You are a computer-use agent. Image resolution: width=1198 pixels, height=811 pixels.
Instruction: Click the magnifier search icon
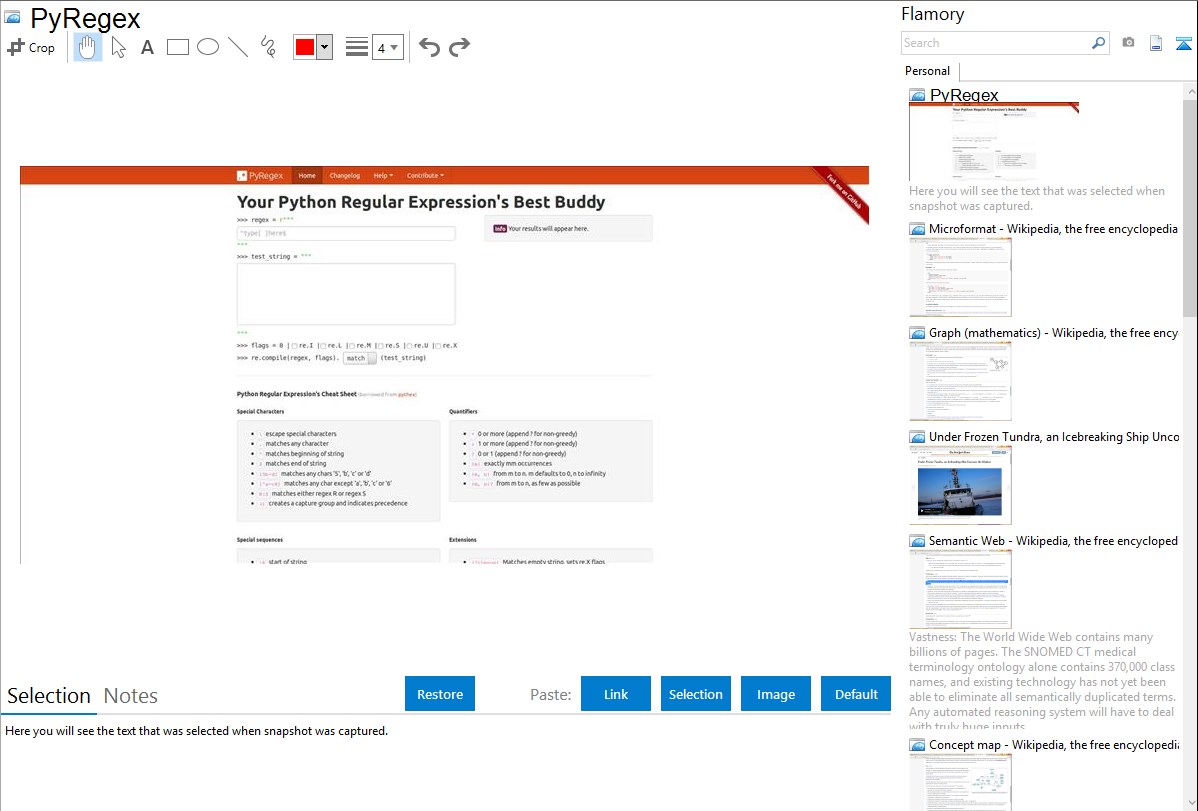point(1099,43)
